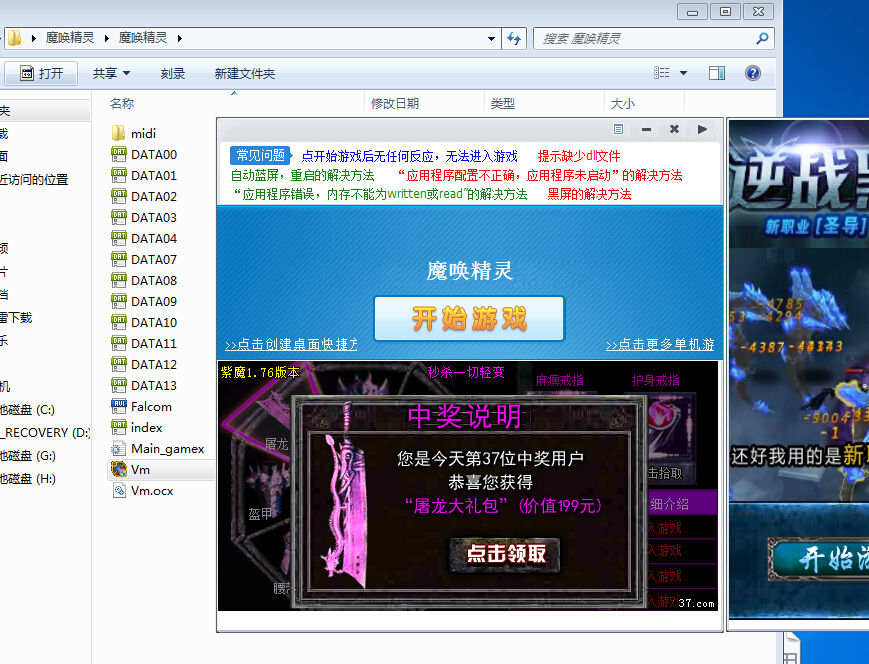The height and width of the screenshot is (664, 869).
Task: Toggle the preview pane icon
Action: pyautogui.click(x=717, y=73)
